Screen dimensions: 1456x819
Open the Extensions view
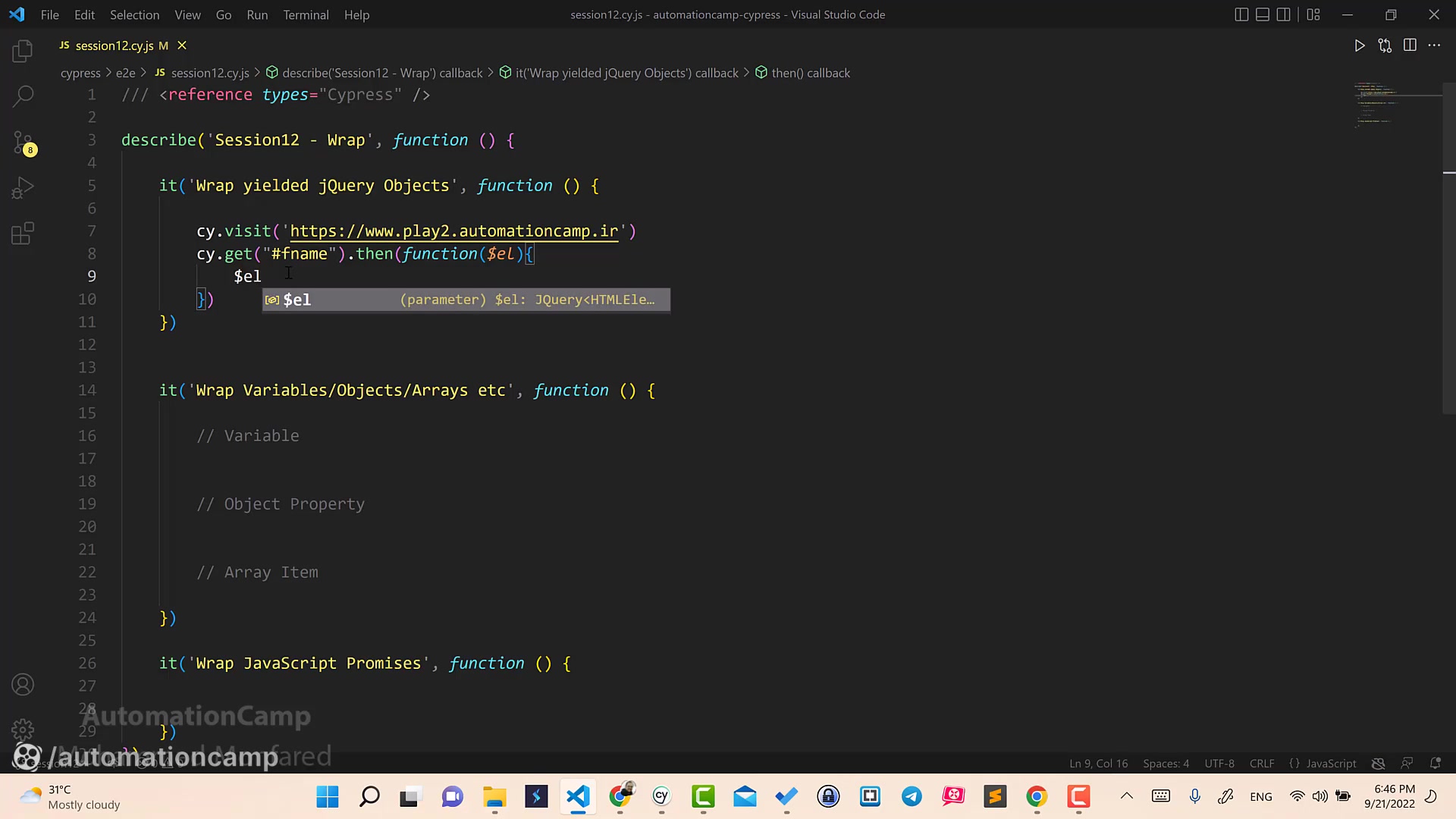coord(23,233)
